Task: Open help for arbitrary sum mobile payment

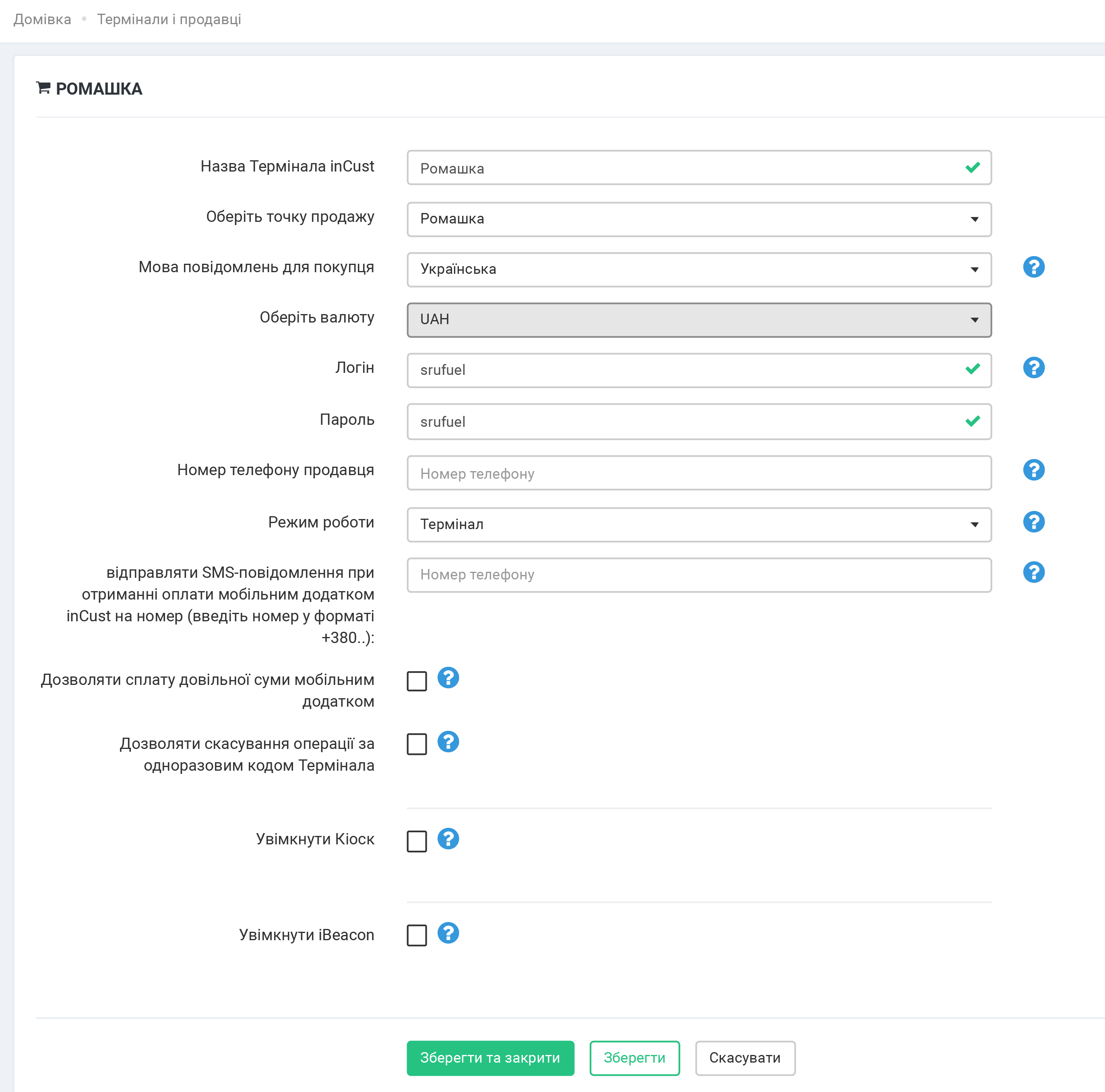Action: pyautogui.click(x=448, y=678)
